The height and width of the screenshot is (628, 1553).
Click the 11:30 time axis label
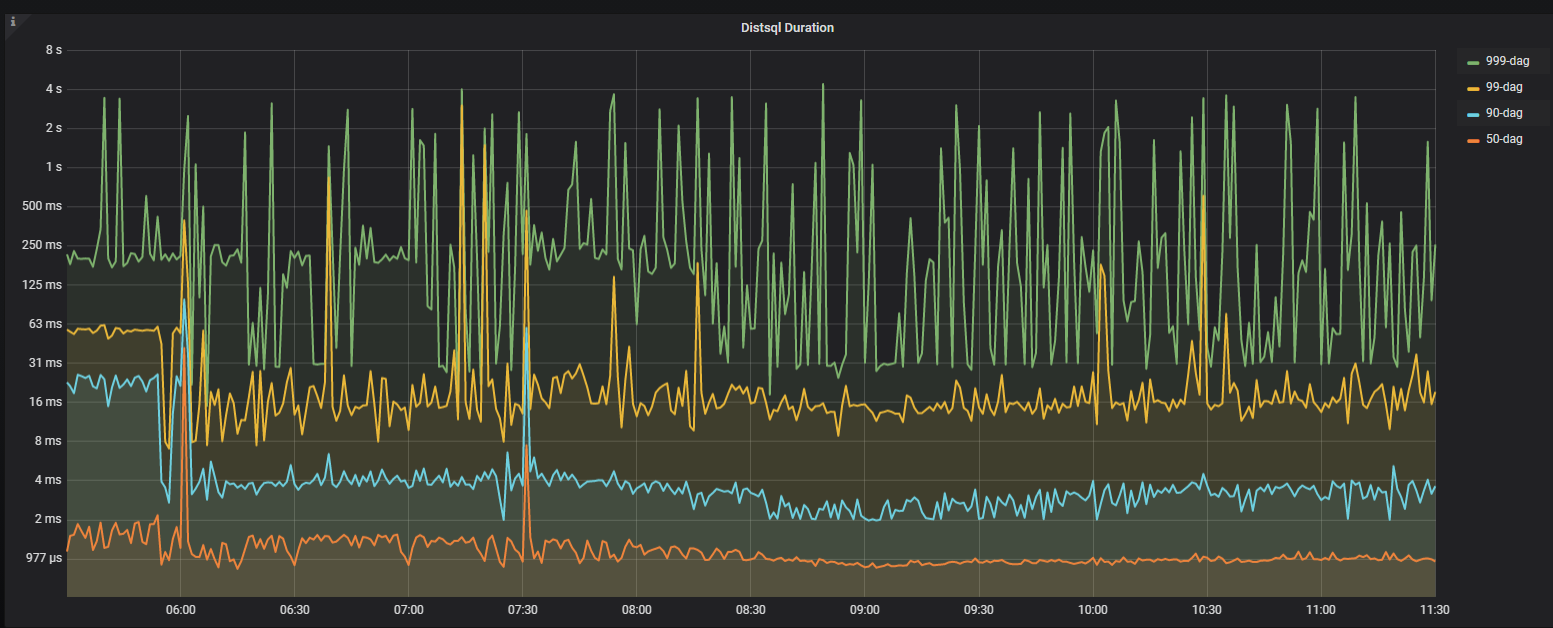(1434, 609)
